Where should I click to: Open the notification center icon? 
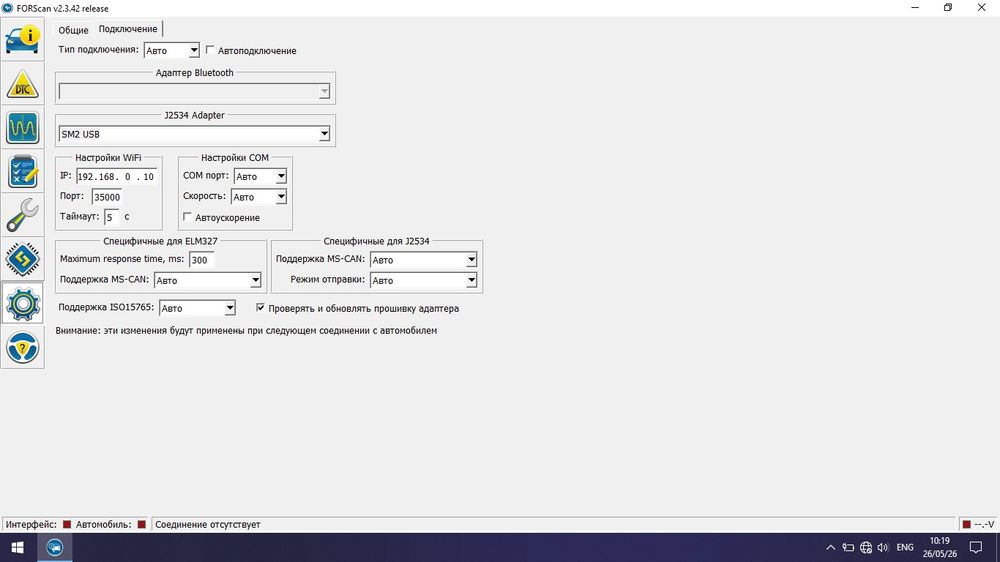(976, 547)
